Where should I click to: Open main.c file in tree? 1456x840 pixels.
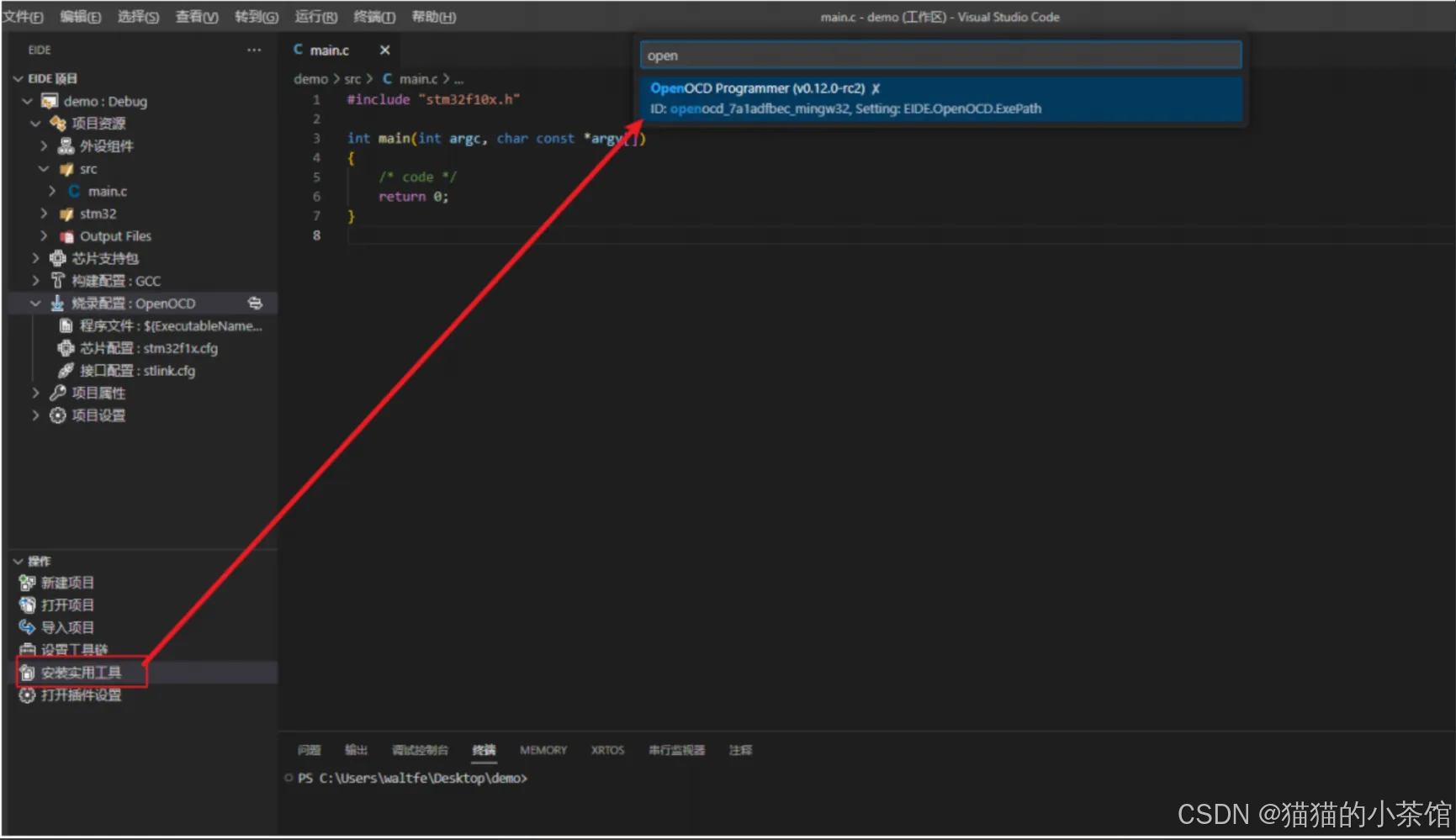tap(108, 192)
